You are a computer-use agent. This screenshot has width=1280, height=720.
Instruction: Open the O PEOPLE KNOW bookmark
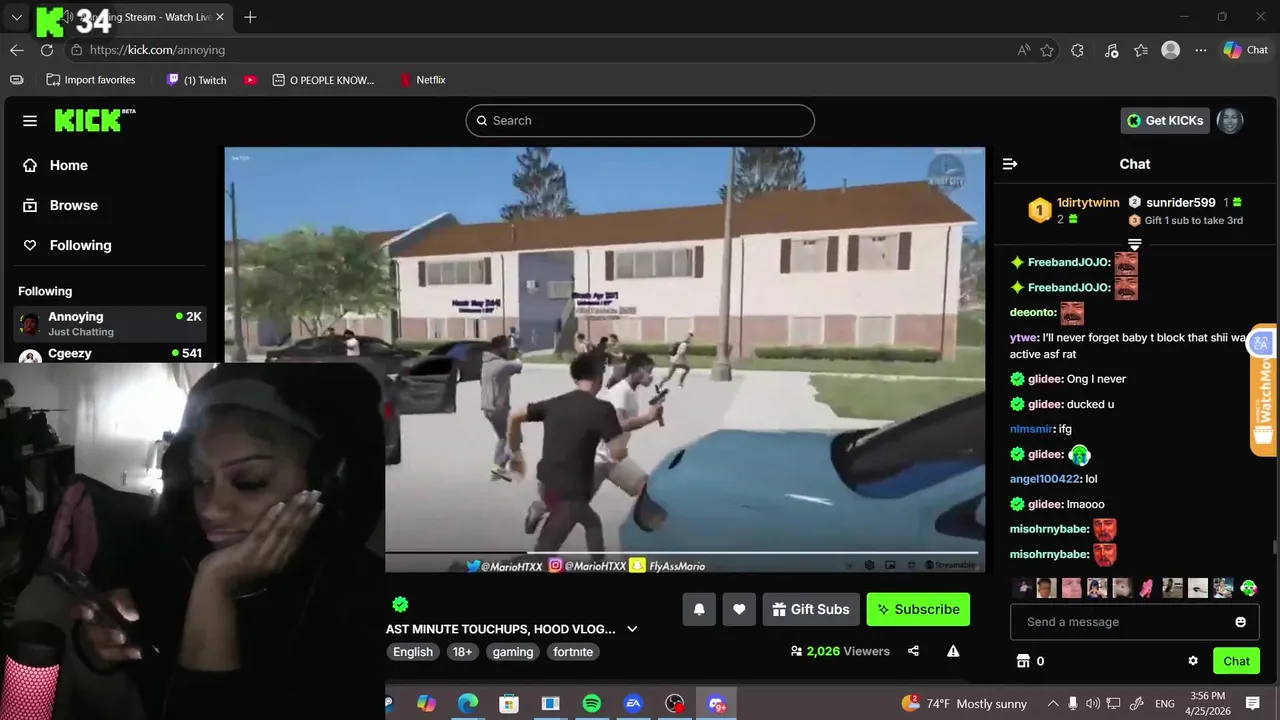[323, 80]
